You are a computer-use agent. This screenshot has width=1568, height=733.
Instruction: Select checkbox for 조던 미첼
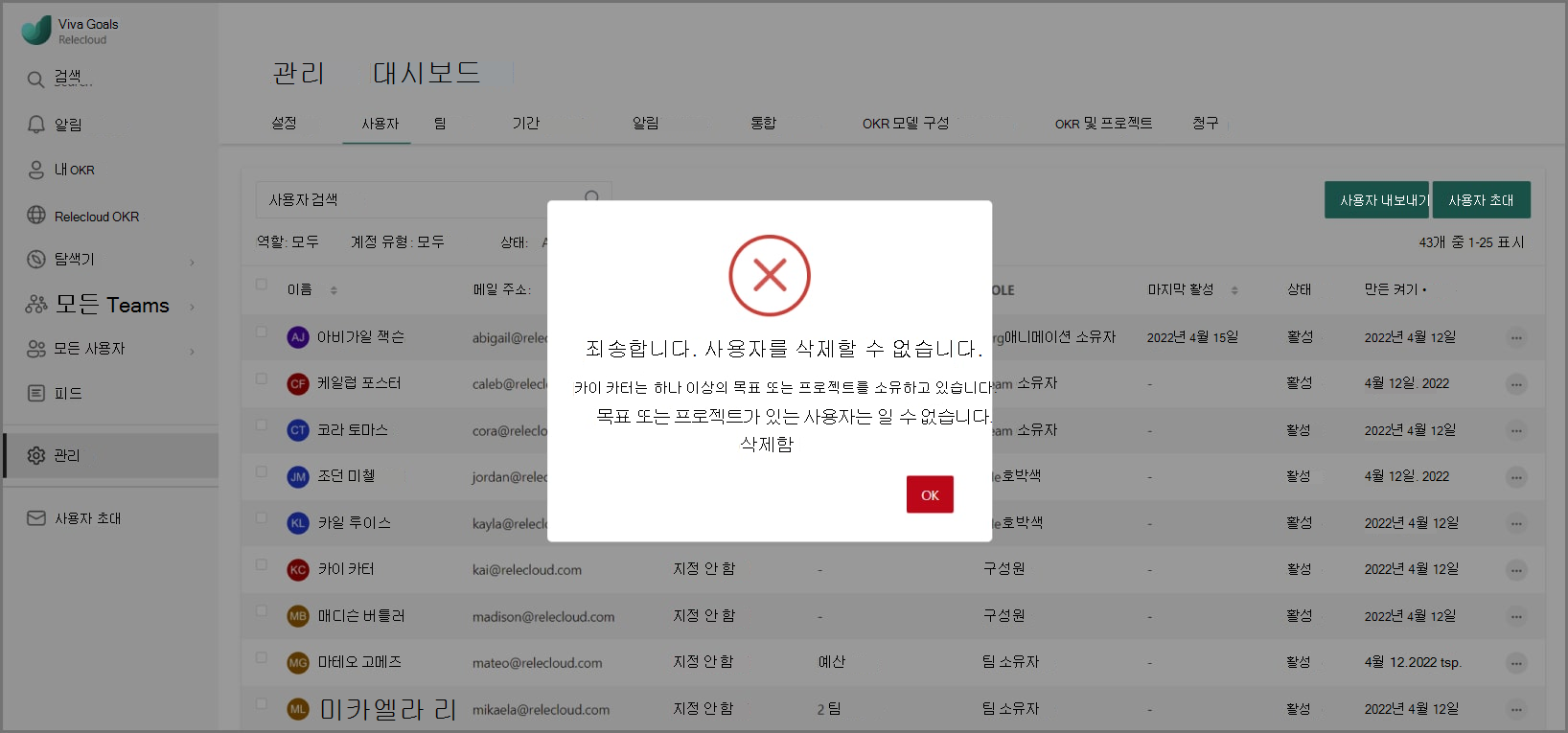click(x=261, y=472)
